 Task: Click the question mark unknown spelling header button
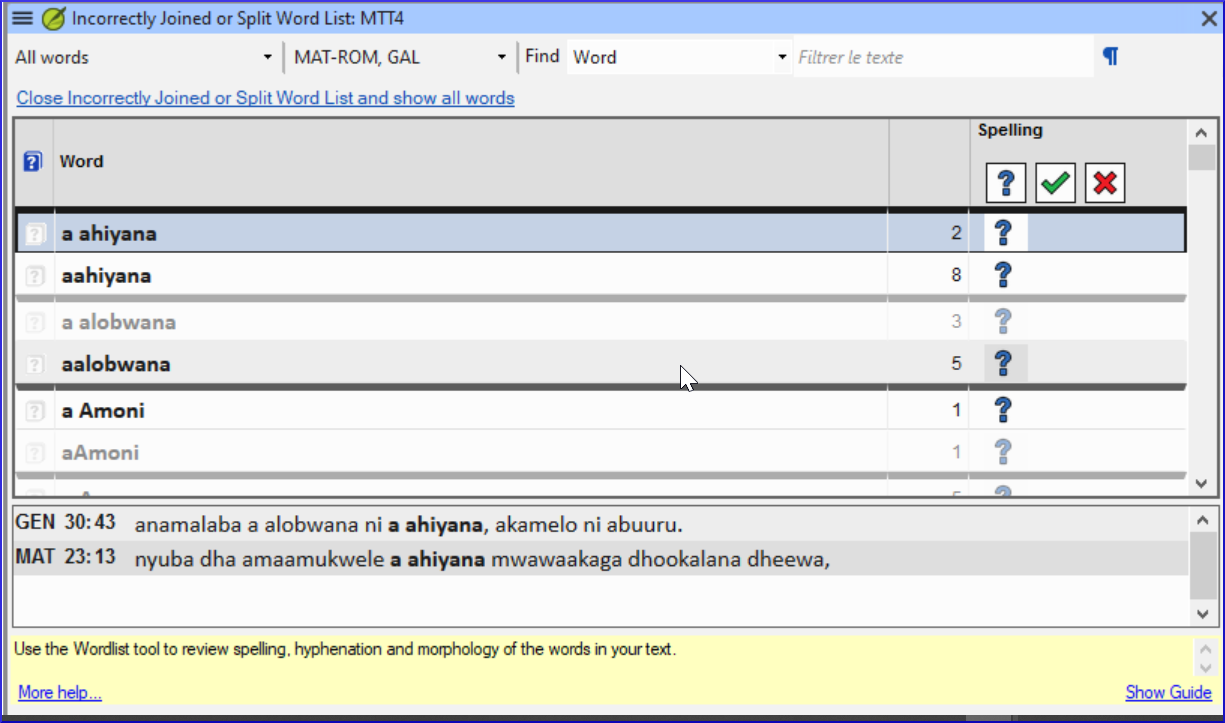(x=1006, y=183)
